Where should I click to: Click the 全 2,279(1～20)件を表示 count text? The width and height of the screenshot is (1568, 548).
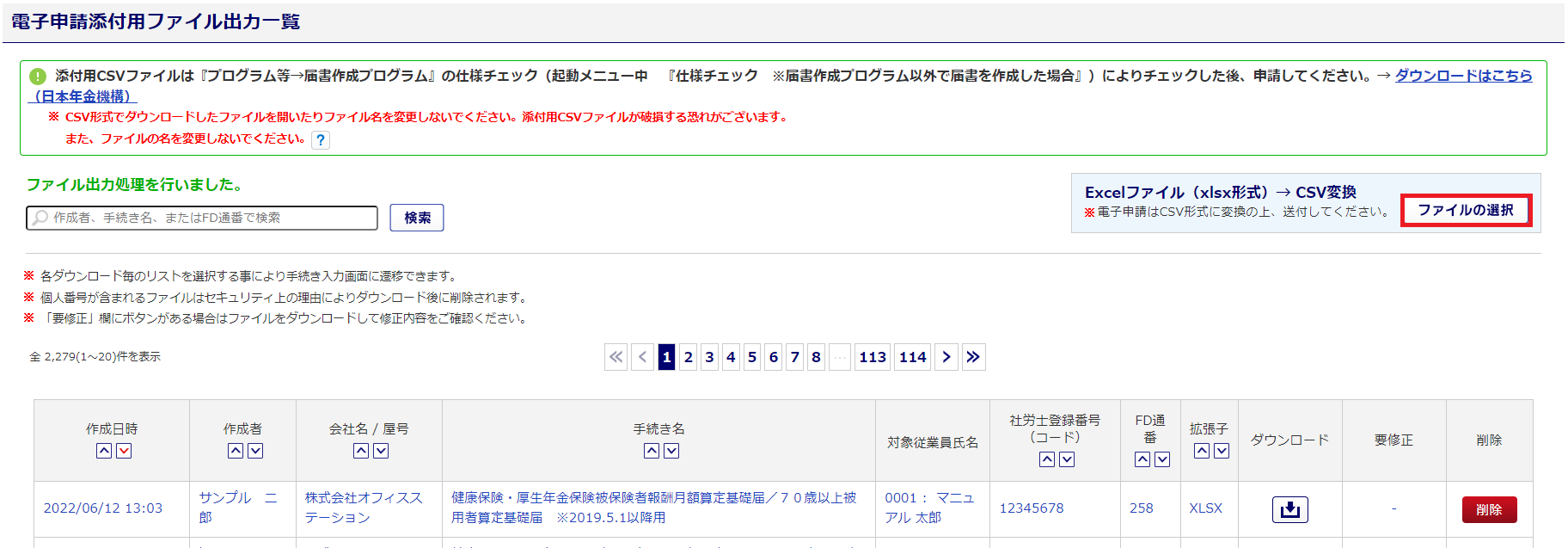95,356
